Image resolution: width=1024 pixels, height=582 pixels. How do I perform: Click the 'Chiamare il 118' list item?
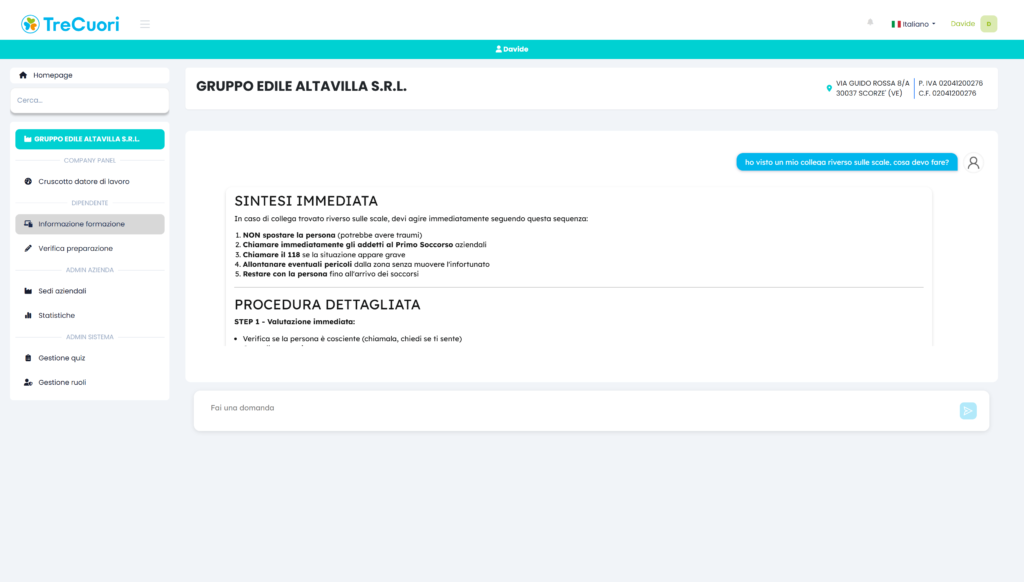pos(324,255)
